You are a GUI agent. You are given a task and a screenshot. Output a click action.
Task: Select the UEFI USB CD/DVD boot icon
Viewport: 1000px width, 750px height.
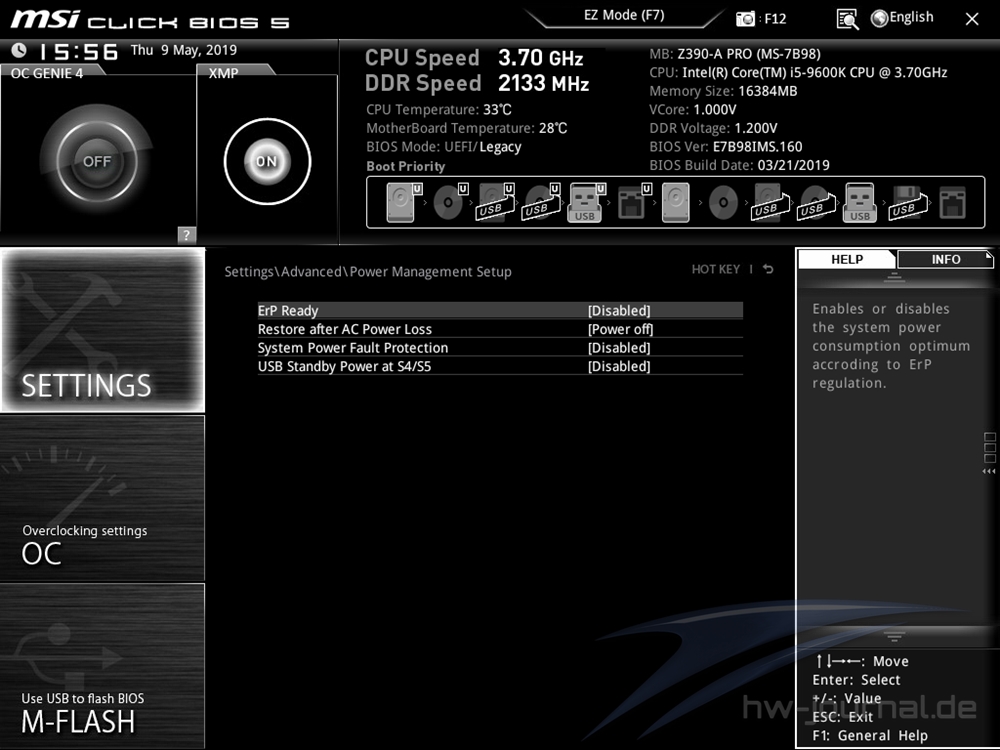[x=541, y=203]
